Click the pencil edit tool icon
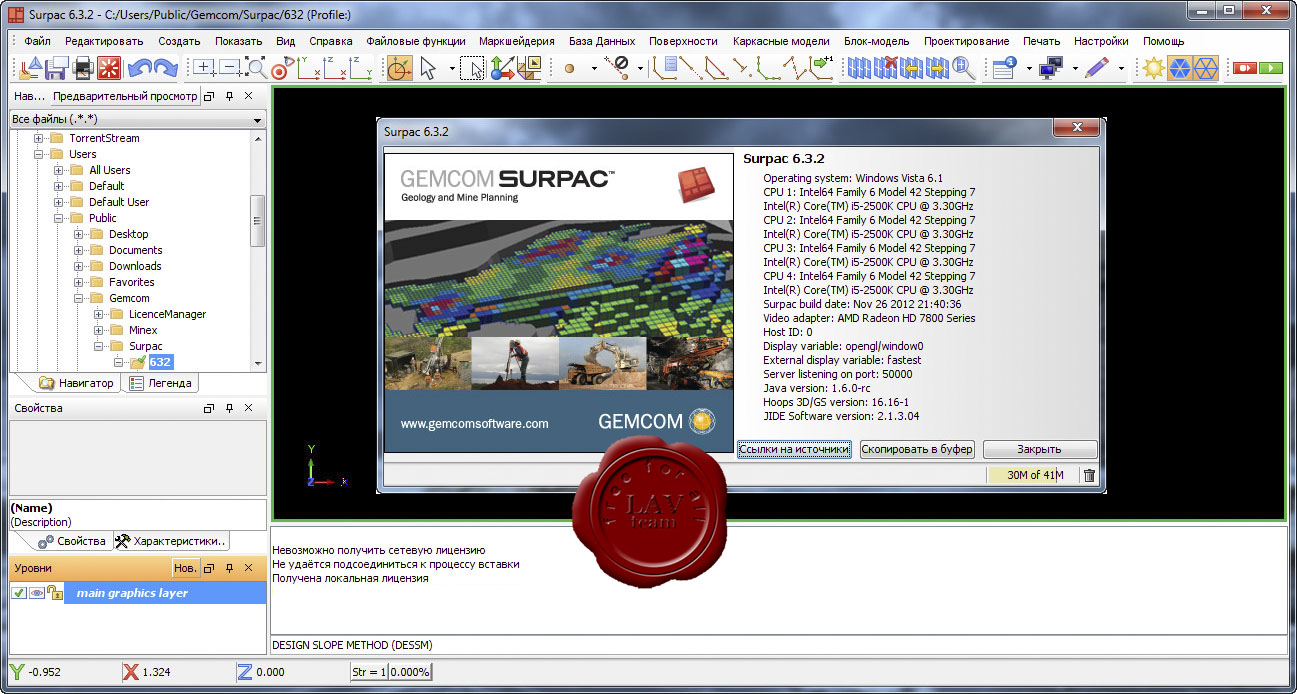 (x=1097, y=68)
